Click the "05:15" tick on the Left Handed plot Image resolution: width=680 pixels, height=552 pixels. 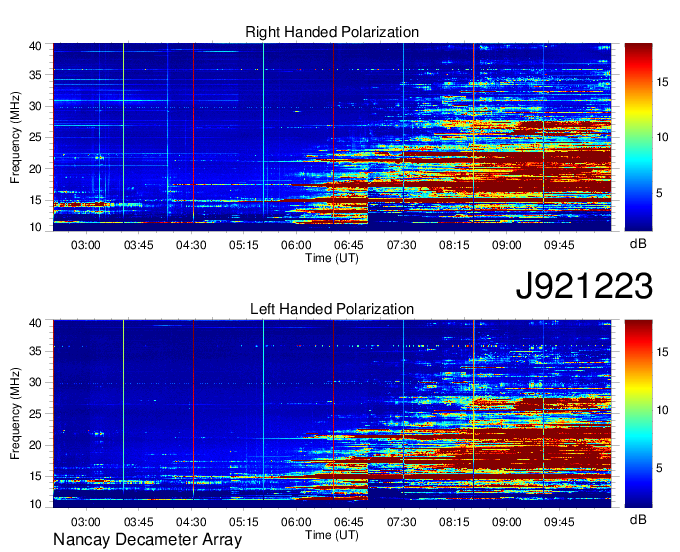point(244,522)
